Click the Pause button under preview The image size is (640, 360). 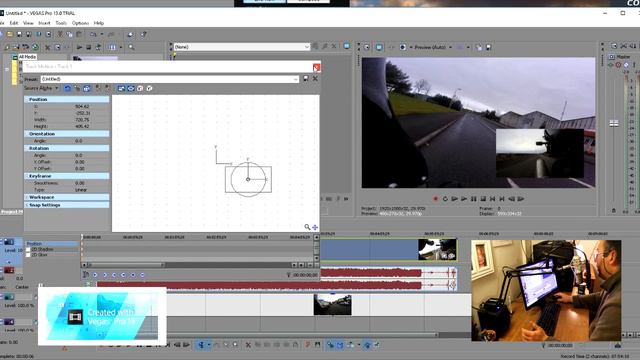click(473, 199)
